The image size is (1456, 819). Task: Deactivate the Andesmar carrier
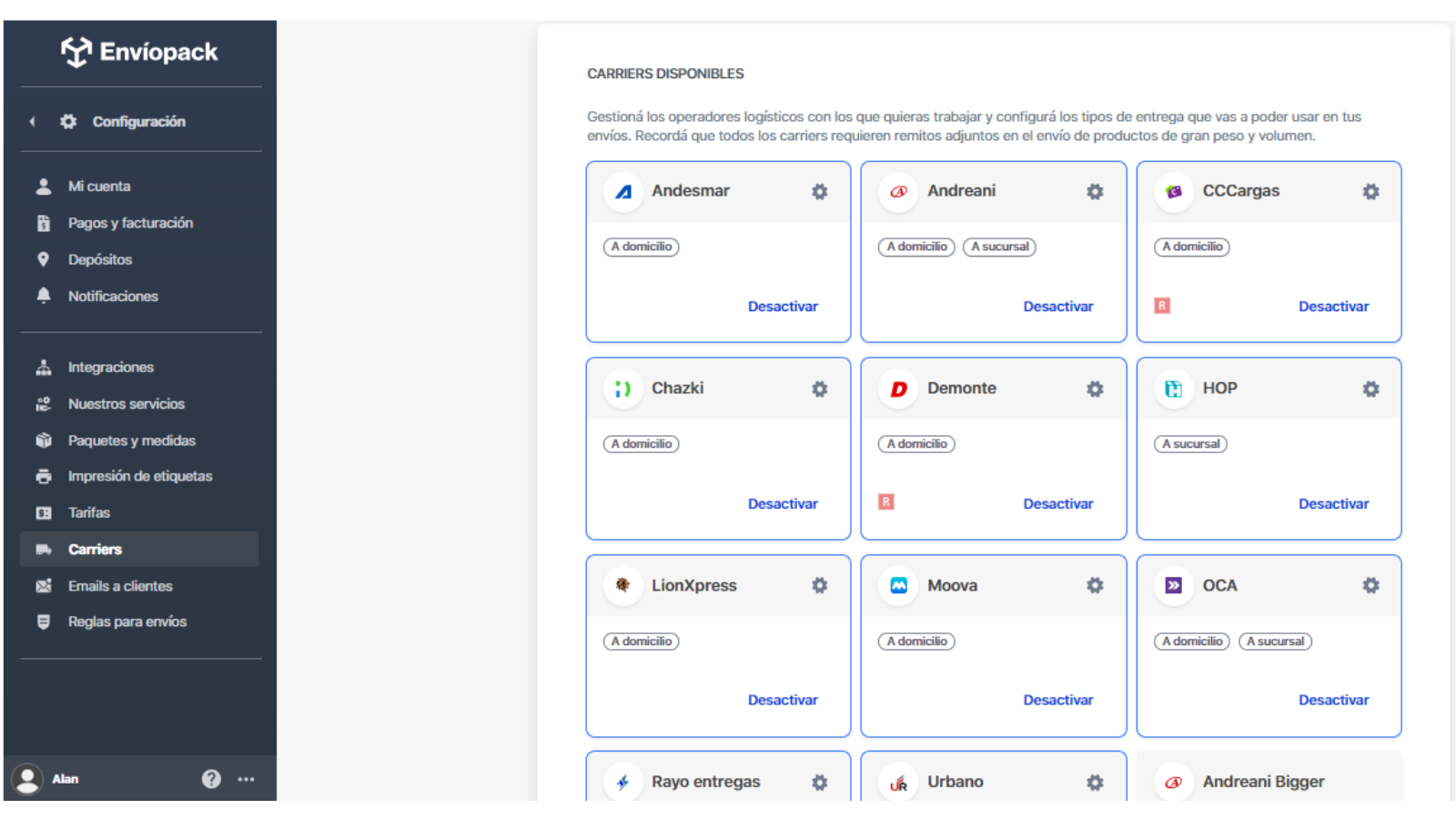[783, 307]
